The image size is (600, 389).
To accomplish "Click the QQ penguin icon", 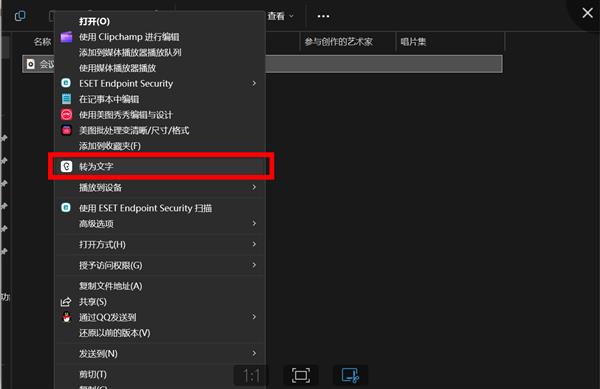I will (66, 317).
